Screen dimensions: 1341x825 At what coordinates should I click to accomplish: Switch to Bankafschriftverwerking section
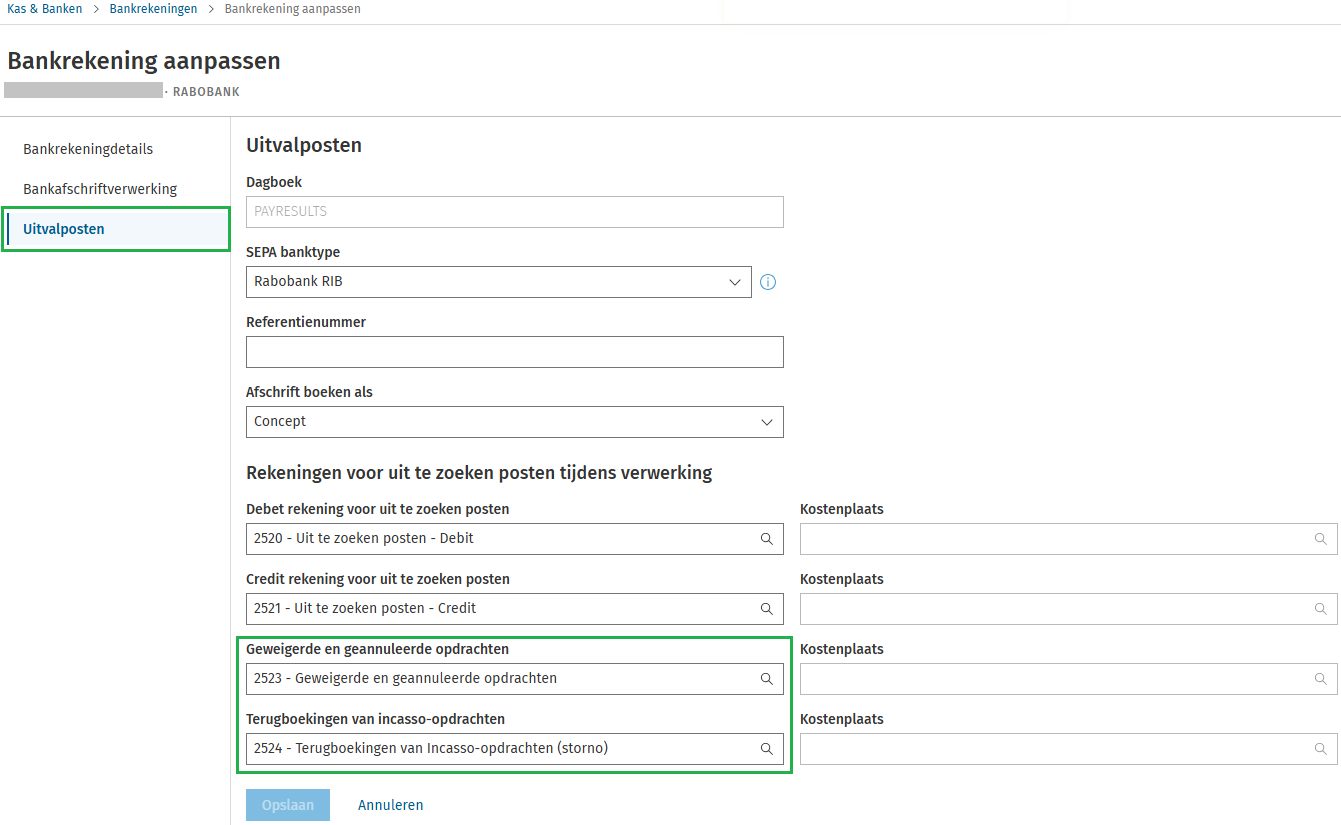pyautogui.click(x=100, y=189)
